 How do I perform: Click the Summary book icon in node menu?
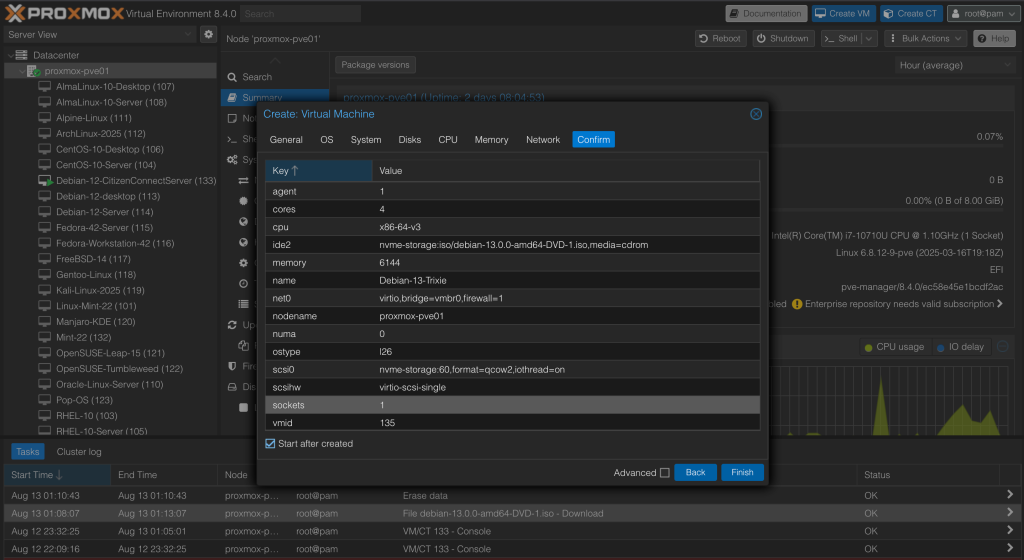pos(232,98)
